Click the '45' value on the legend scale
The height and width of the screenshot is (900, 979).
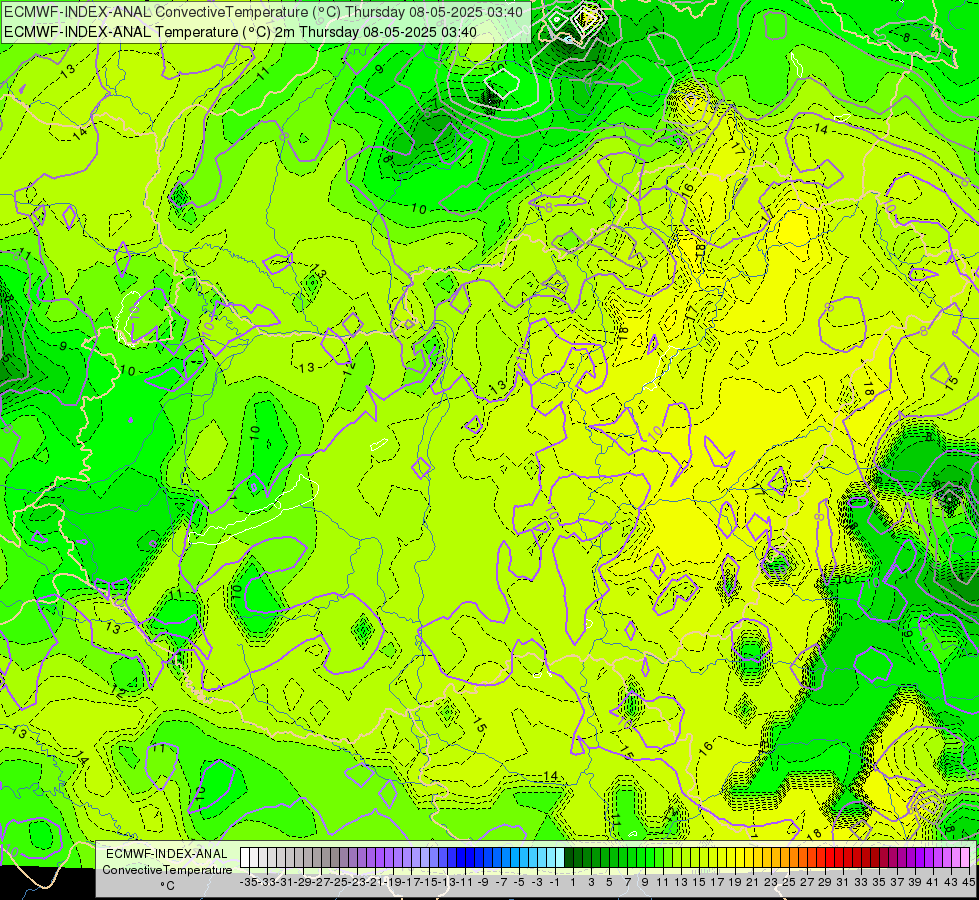pos(968,882)
